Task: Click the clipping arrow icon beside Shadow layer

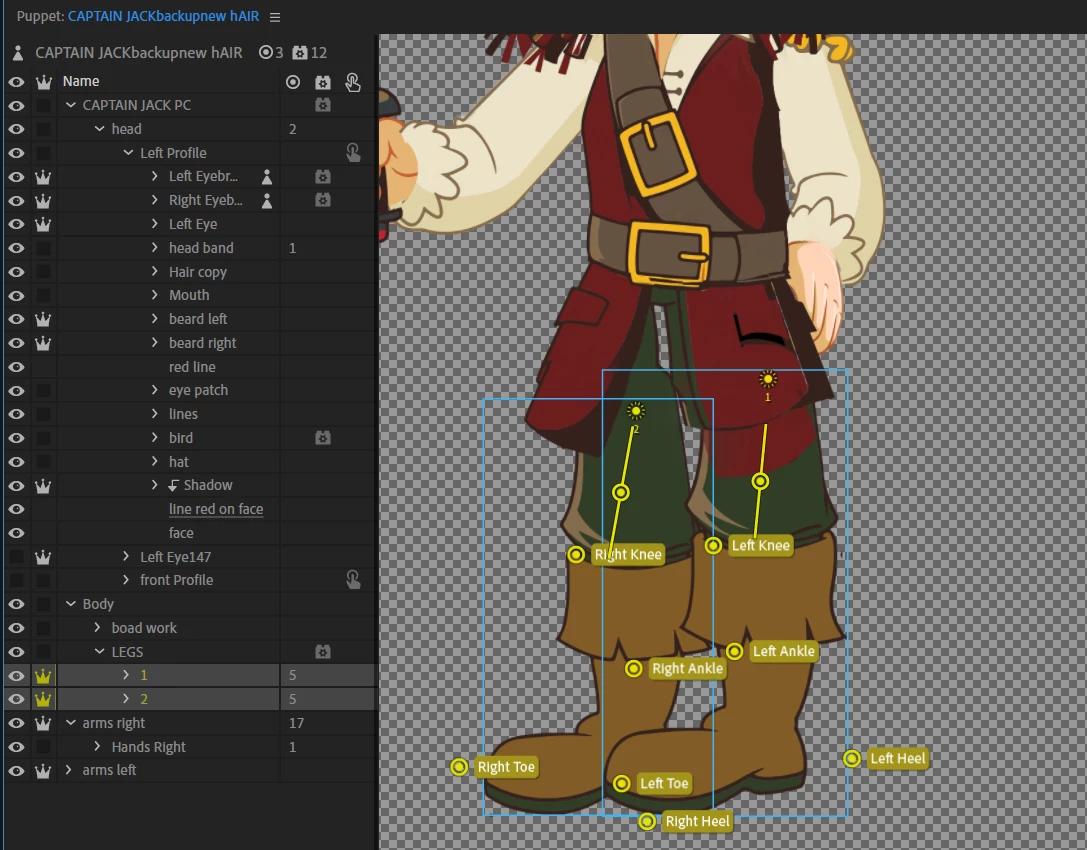Action: 173,485
